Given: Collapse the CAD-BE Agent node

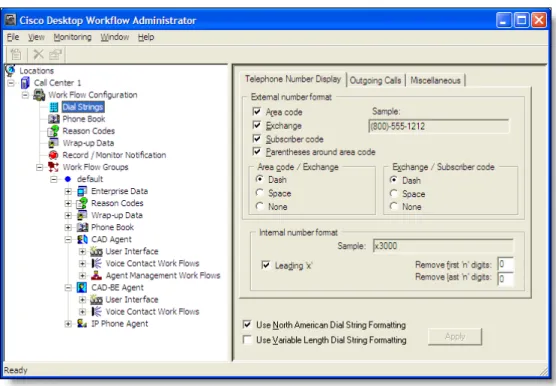Looking at the screenshot, I should pos(68,287).
